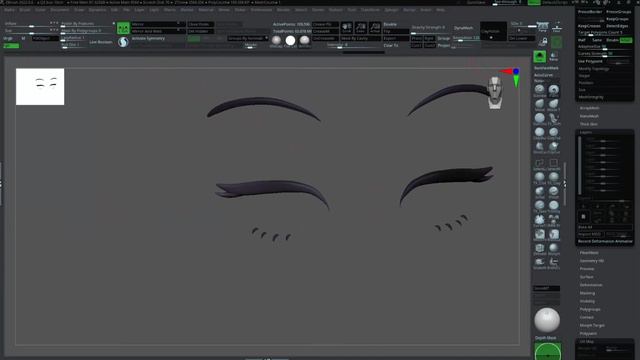The height and width of the screenshot is (360, 640).
Task: Click the head orientation camera icon
Action: point(495,92)
